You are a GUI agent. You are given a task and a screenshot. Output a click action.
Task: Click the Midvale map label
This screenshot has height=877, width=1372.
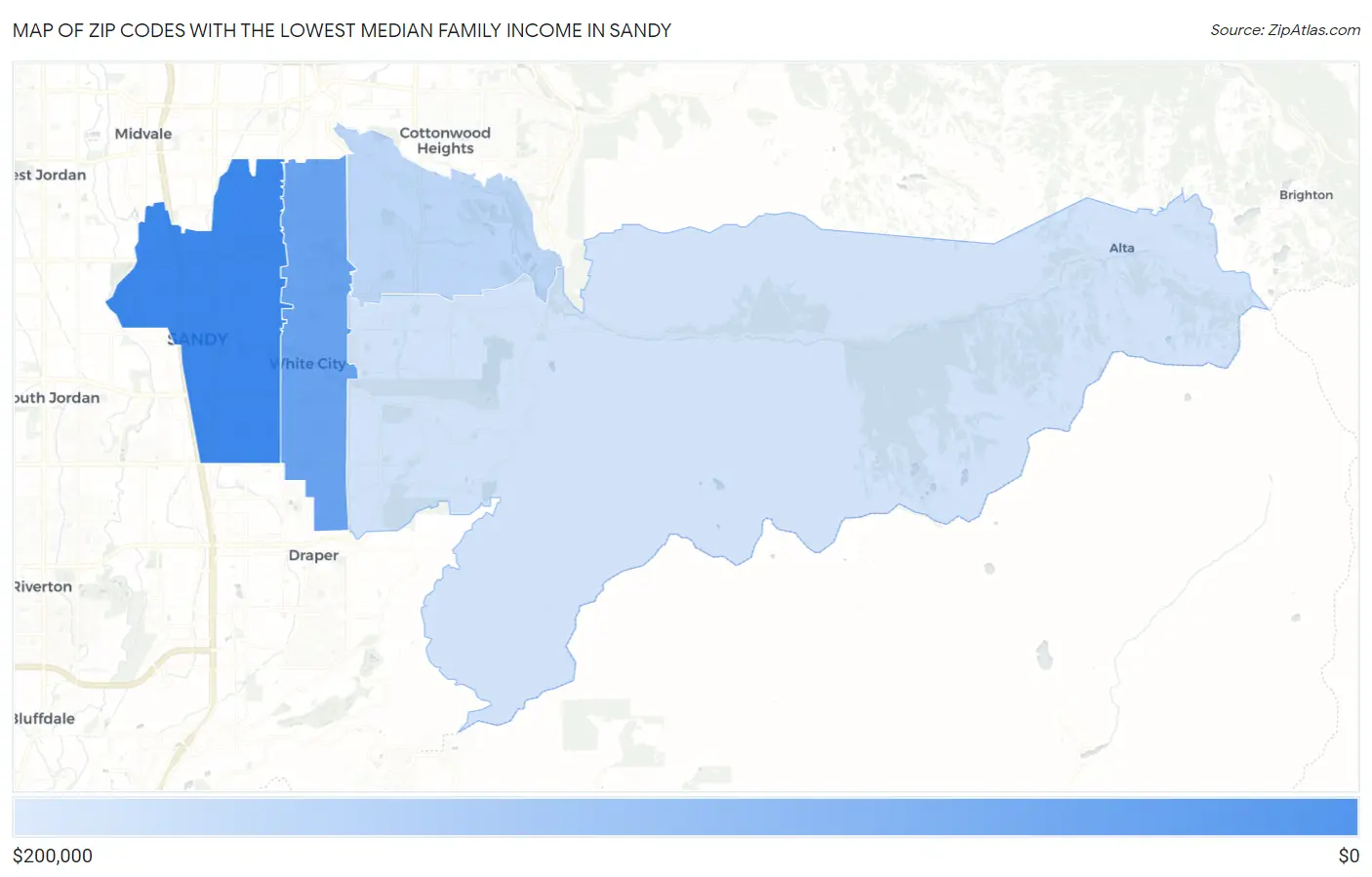(143, 134)
